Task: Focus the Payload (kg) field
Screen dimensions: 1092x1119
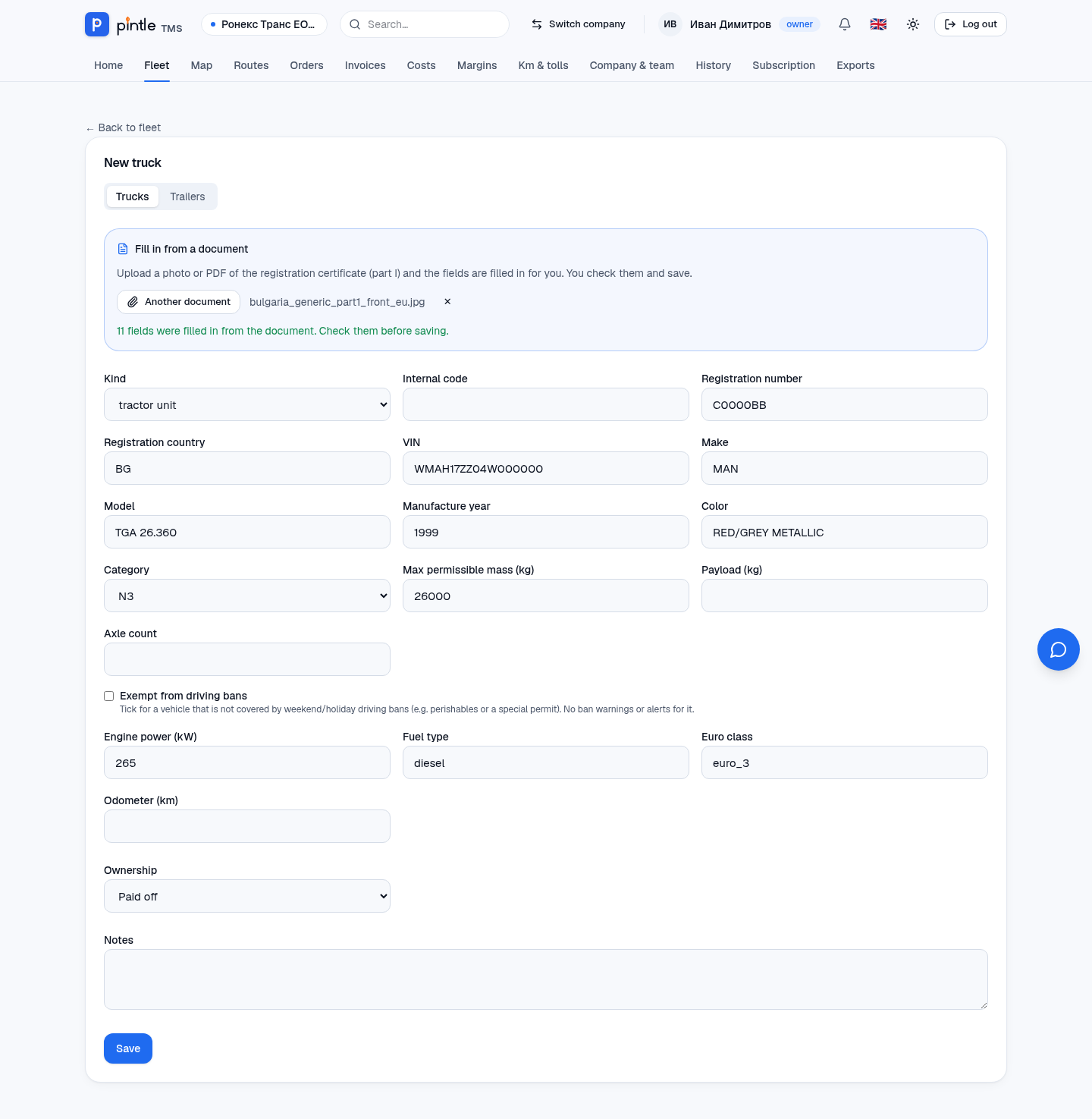Action: click(x=845, y=596)
